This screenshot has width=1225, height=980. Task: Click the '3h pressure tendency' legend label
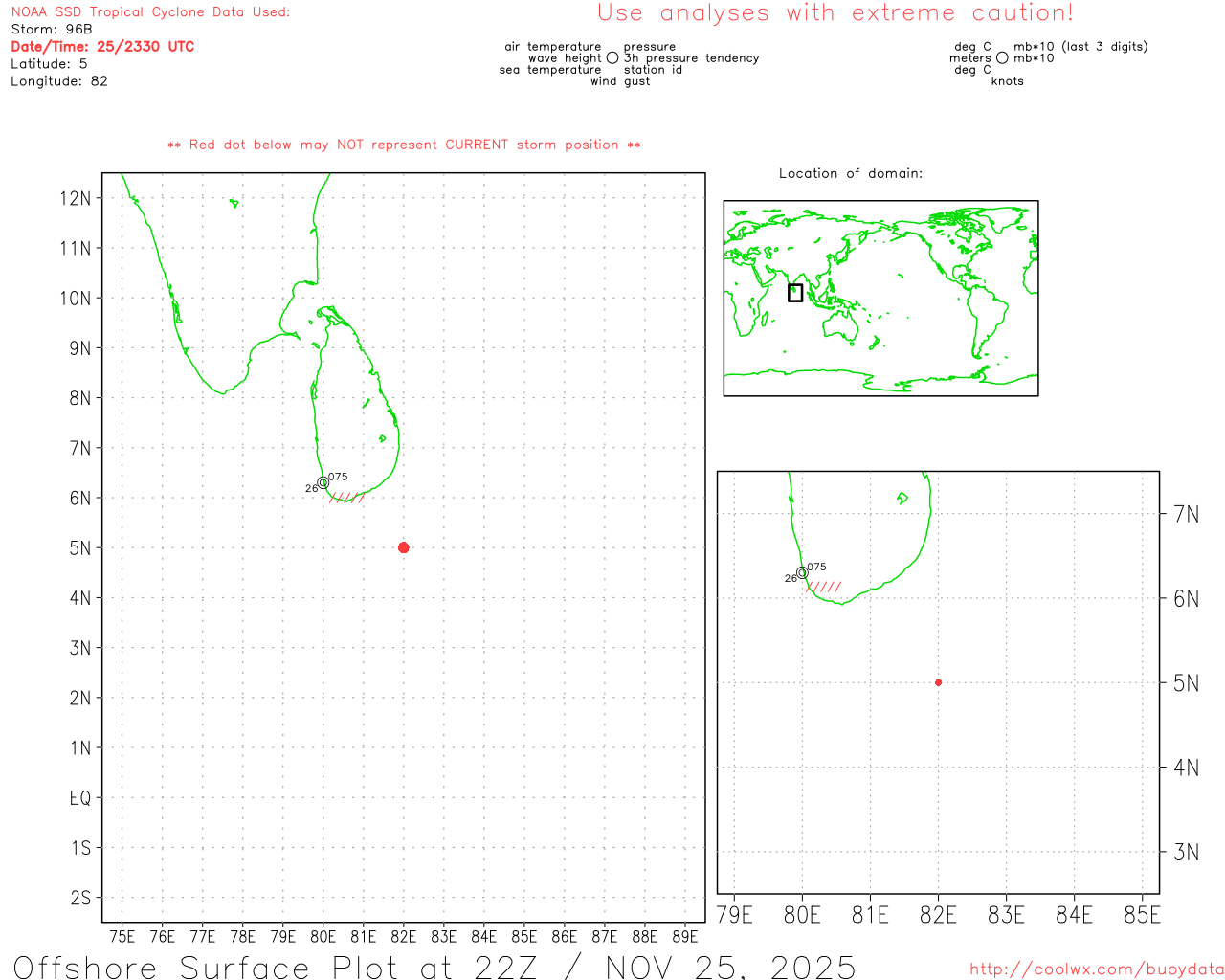pos(691,58)
